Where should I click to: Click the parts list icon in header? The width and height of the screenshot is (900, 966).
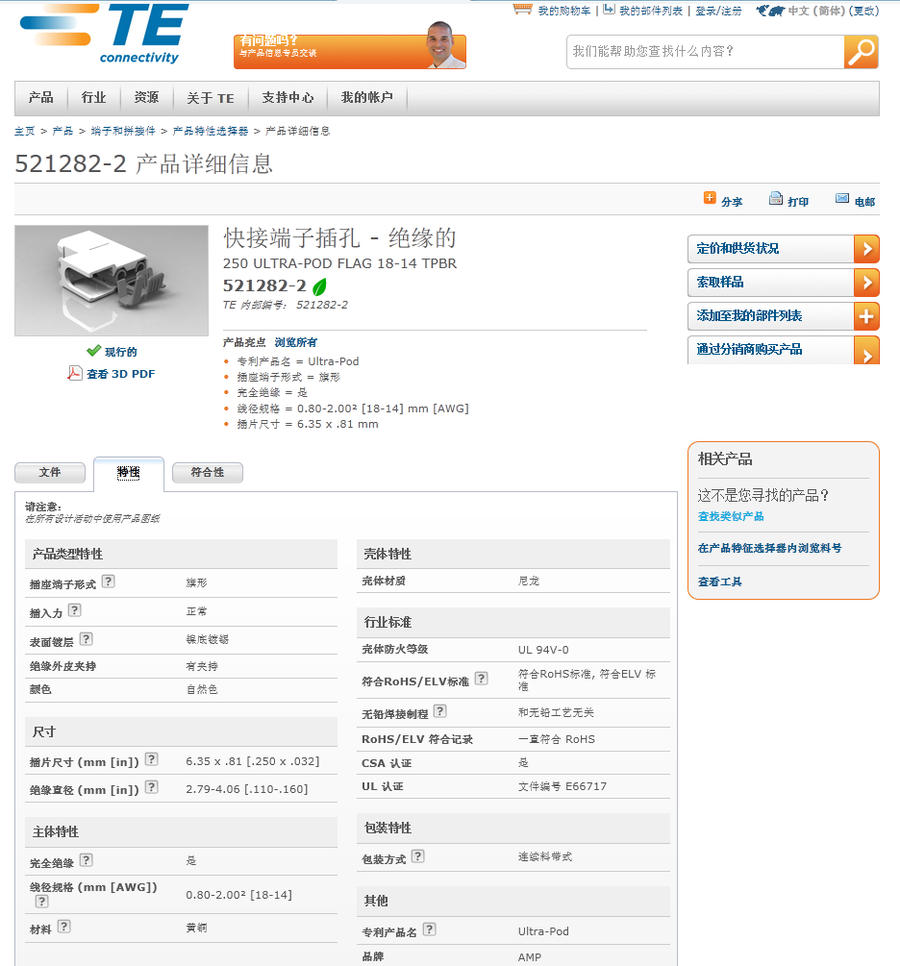coord(609,9)
